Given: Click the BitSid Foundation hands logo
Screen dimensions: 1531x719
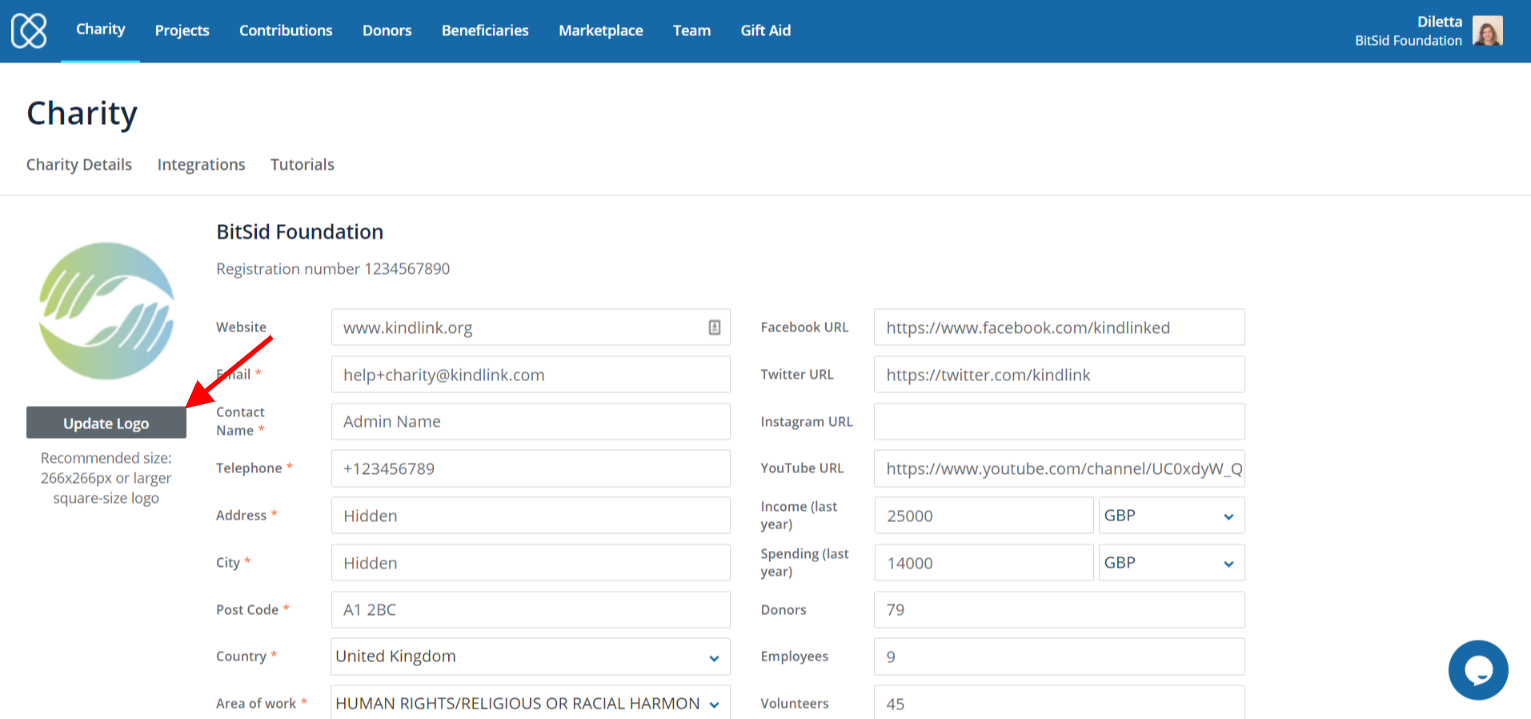Looking at the screenshot, I should [x=106, y=312].
